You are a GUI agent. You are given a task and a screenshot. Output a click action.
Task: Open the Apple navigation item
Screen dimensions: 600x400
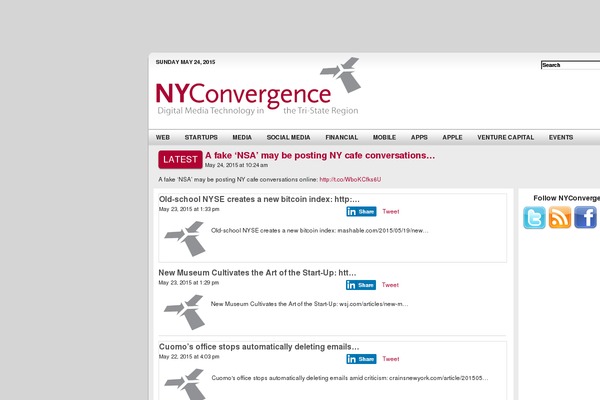[x=452, y=137]
